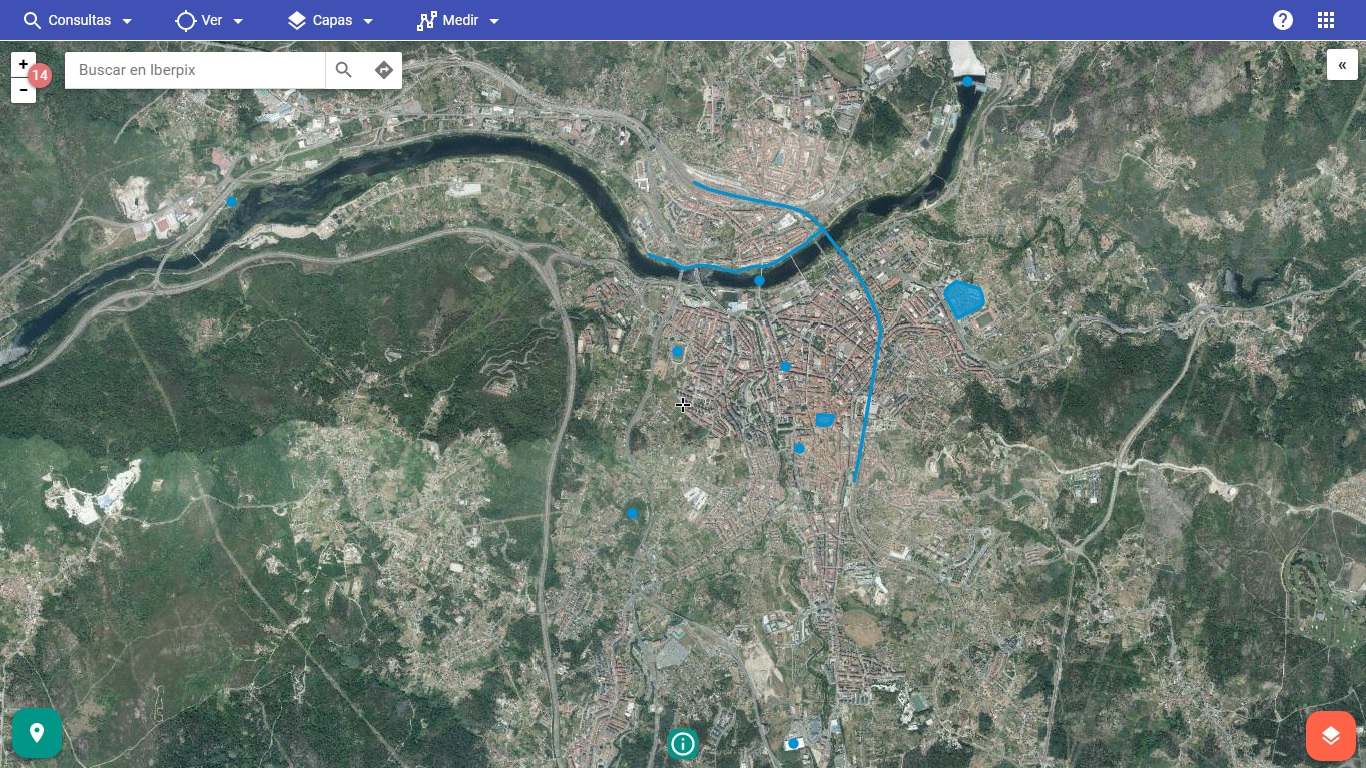
Task: Click the search magnifier button in search box
Action: [344, 70]
